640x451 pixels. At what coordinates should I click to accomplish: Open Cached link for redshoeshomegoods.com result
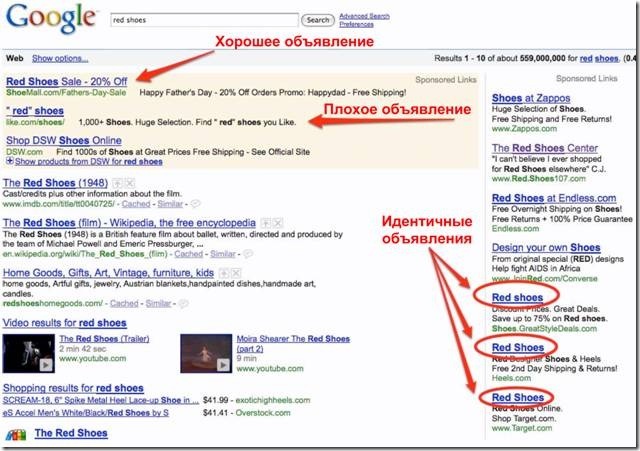[x=124, y=303]
